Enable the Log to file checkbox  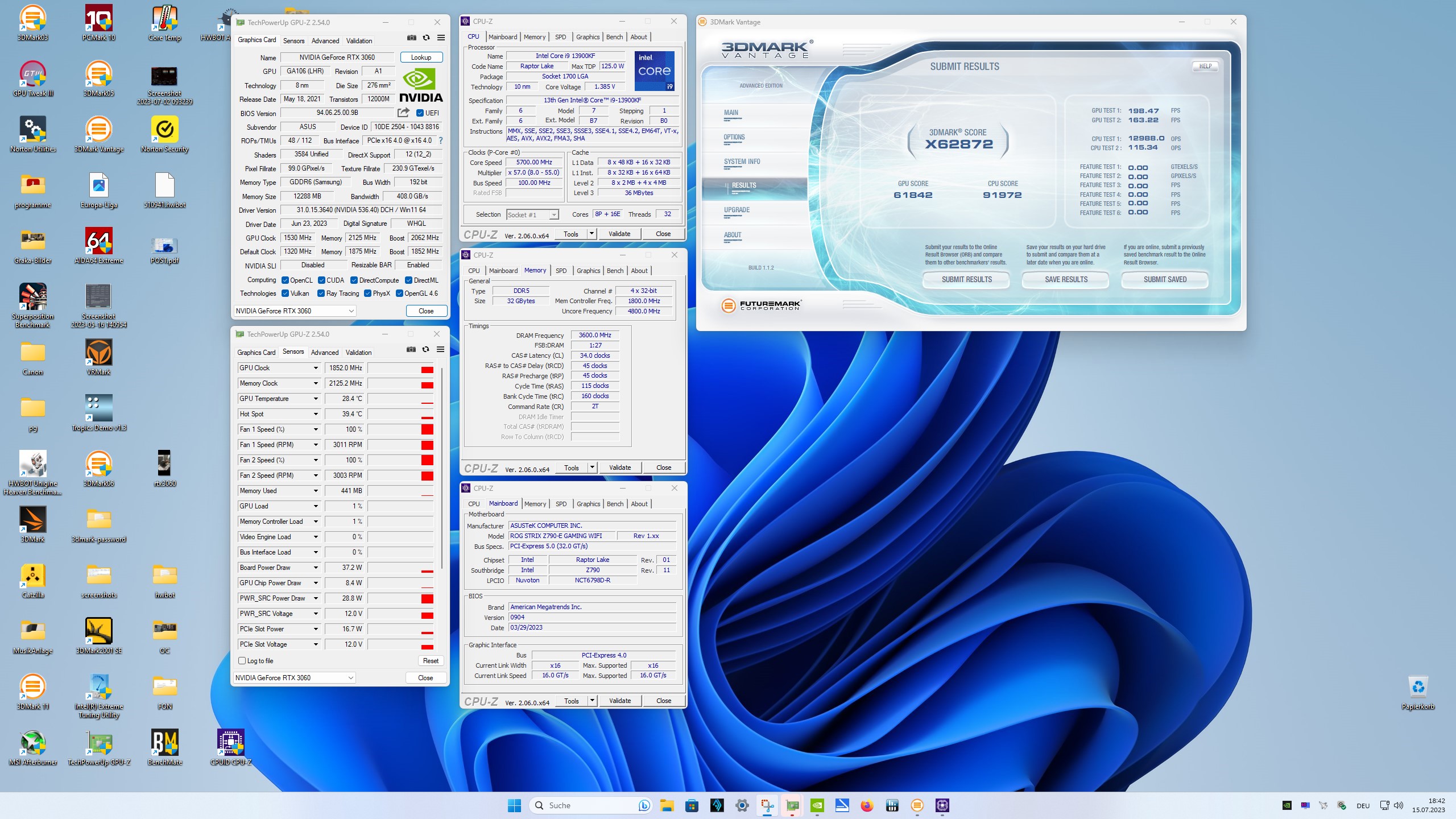pyautogui.click(x=242, y=661)
